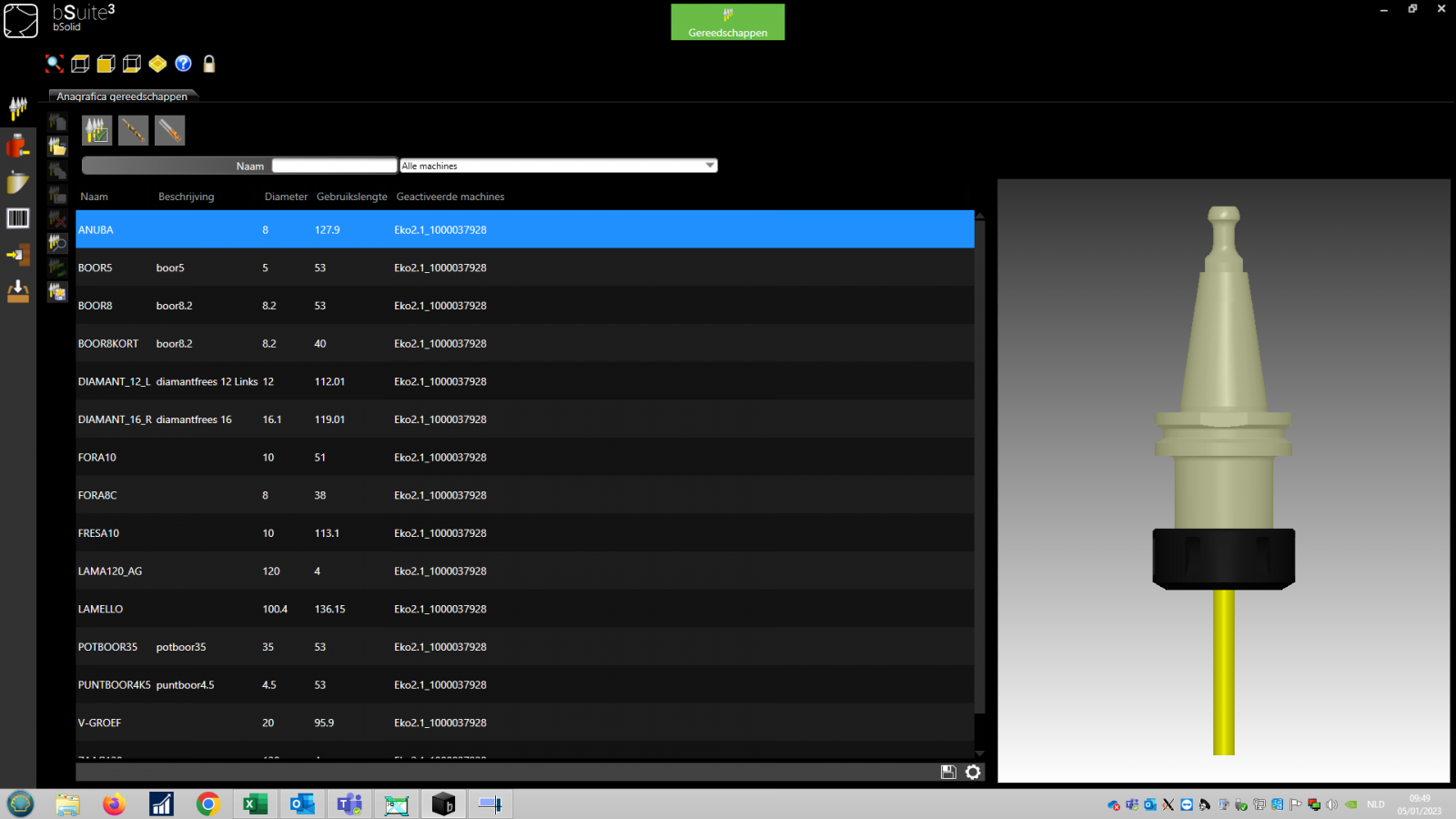The width and height of the screenshot is (1456, 819).
Task: Open the settings gear icon
Action: pyautogui.click(x=973, y=772)
